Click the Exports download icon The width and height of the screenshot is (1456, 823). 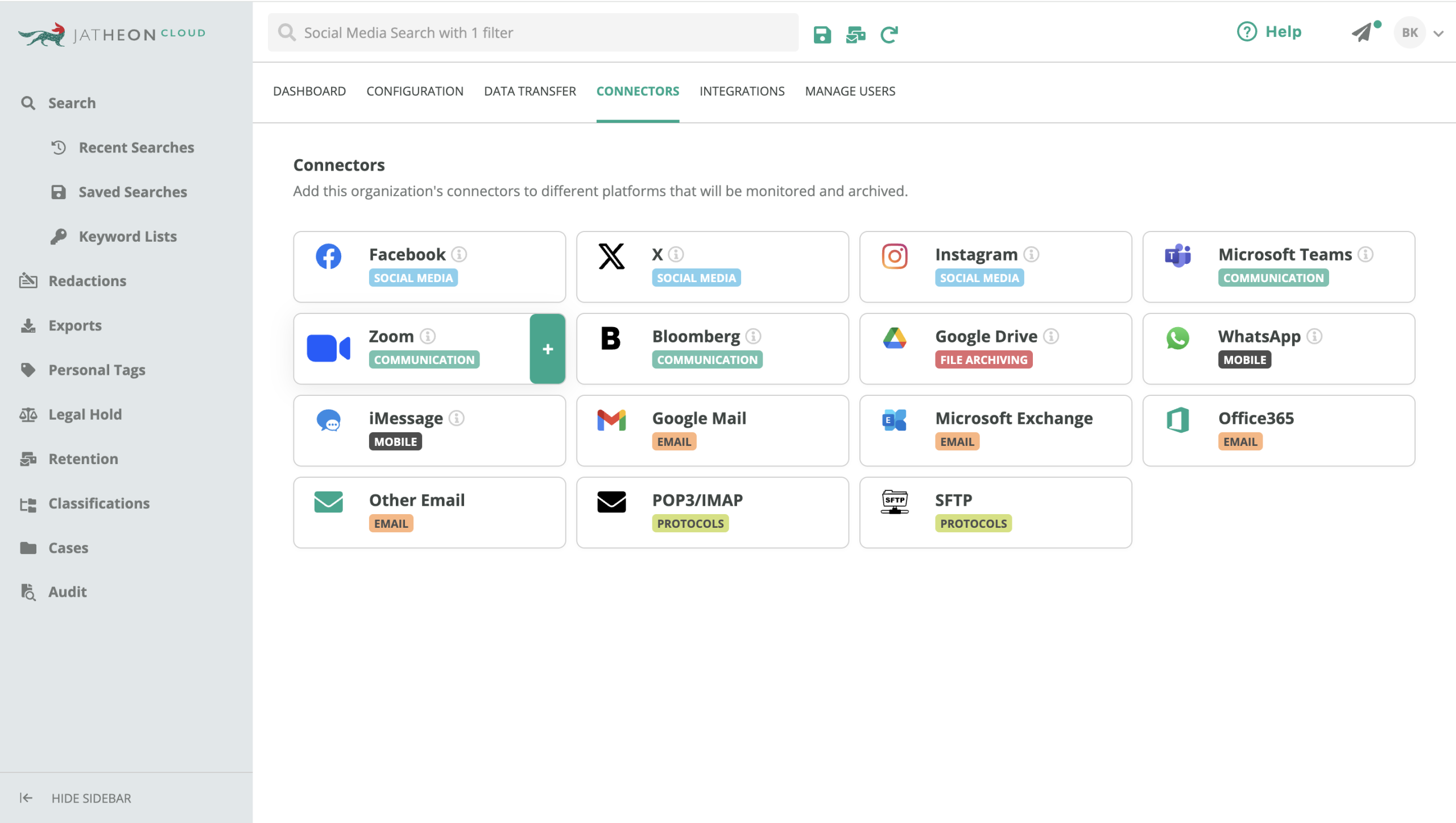[x=28, y=325]
